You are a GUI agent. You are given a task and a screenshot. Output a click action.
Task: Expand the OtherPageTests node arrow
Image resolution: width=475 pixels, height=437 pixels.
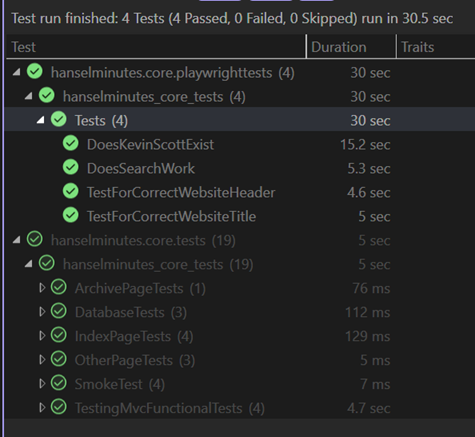pyautogui.click(x=42, y=360)
